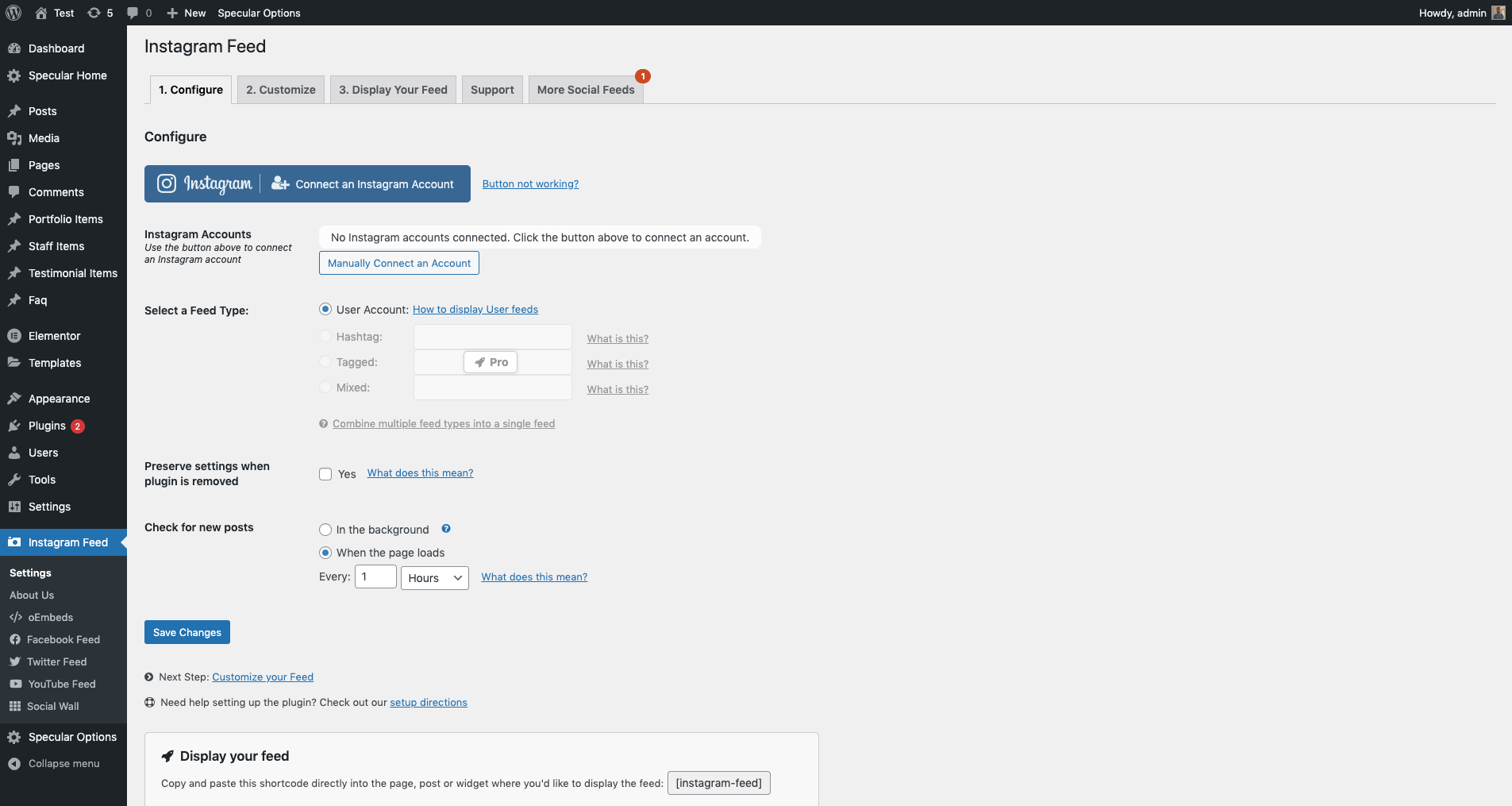This screenshot has height=806, width=1512.
Task: Open the Support tab
Action: [x=492, y=90]
